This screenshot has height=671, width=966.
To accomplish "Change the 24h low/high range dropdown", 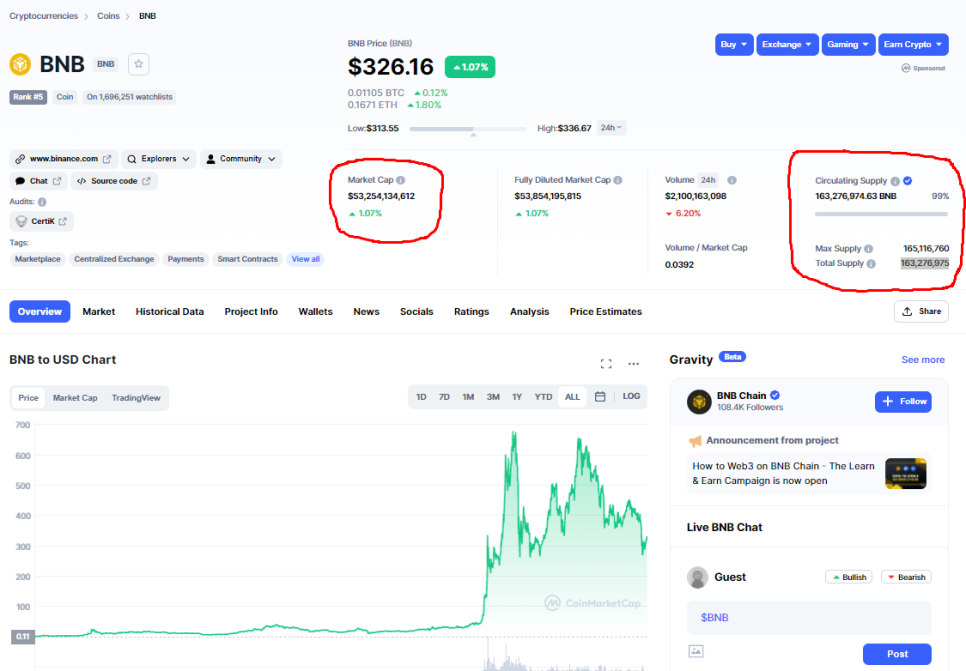I will coord(611,128).
